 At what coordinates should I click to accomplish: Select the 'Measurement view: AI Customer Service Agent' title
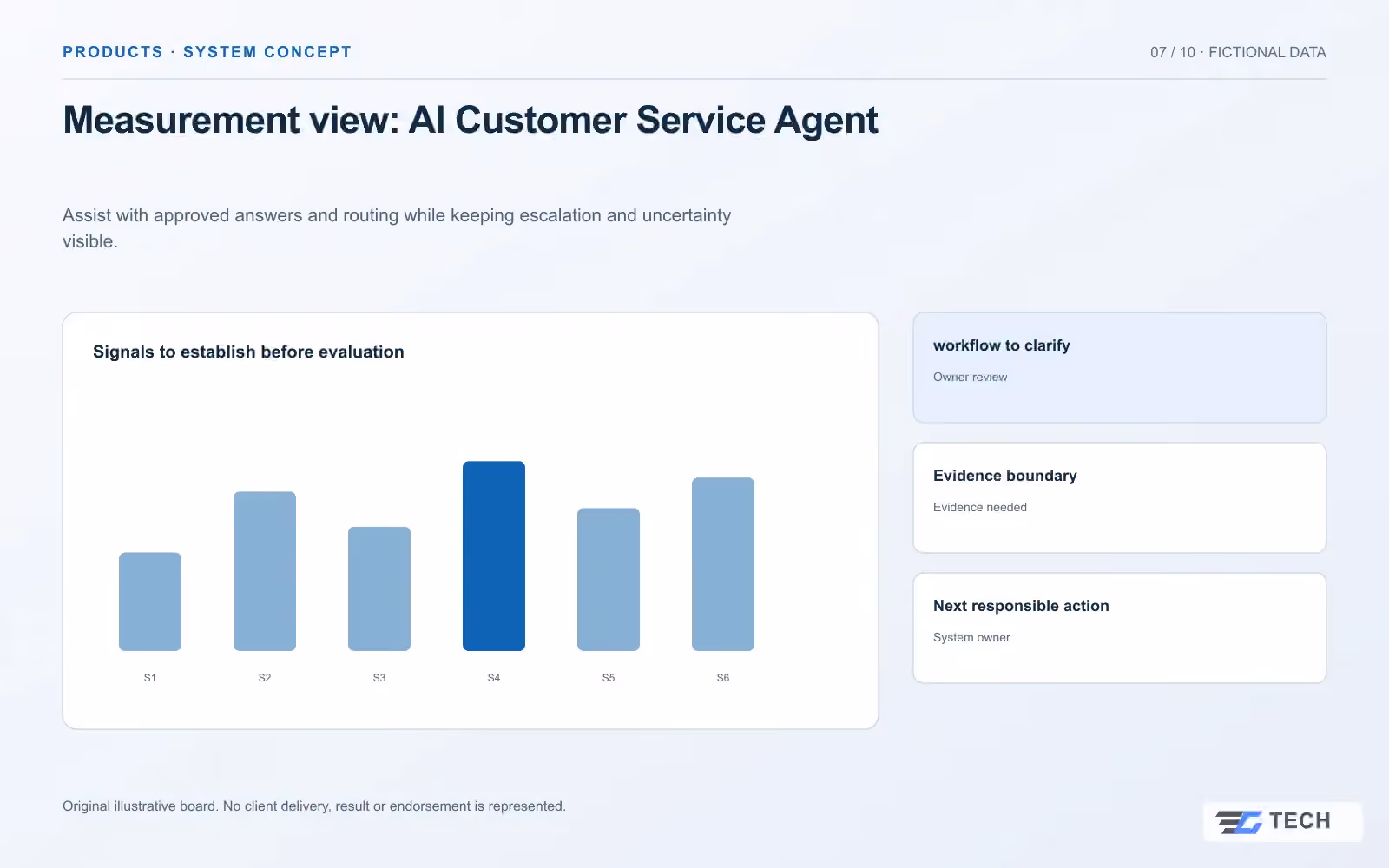pyautogui.click(x=471, y=121)
